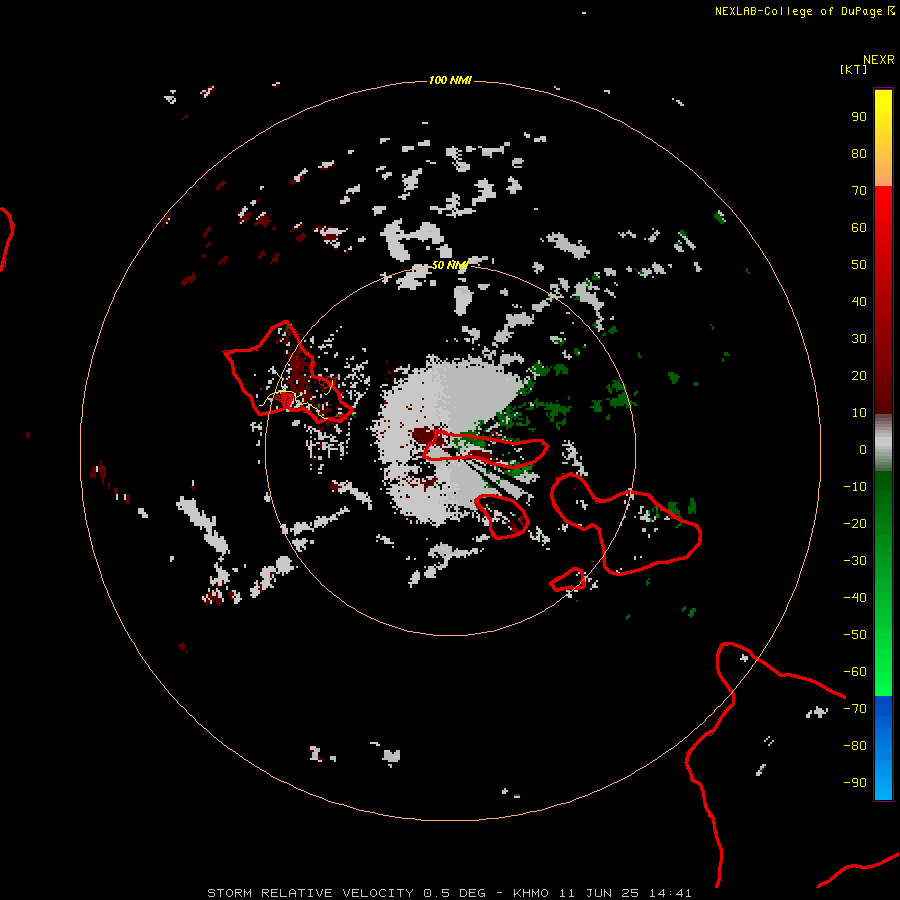Click the 100 NMI range ring label
The height and width of the screenshot is (900, 900).
pos(450,80)
